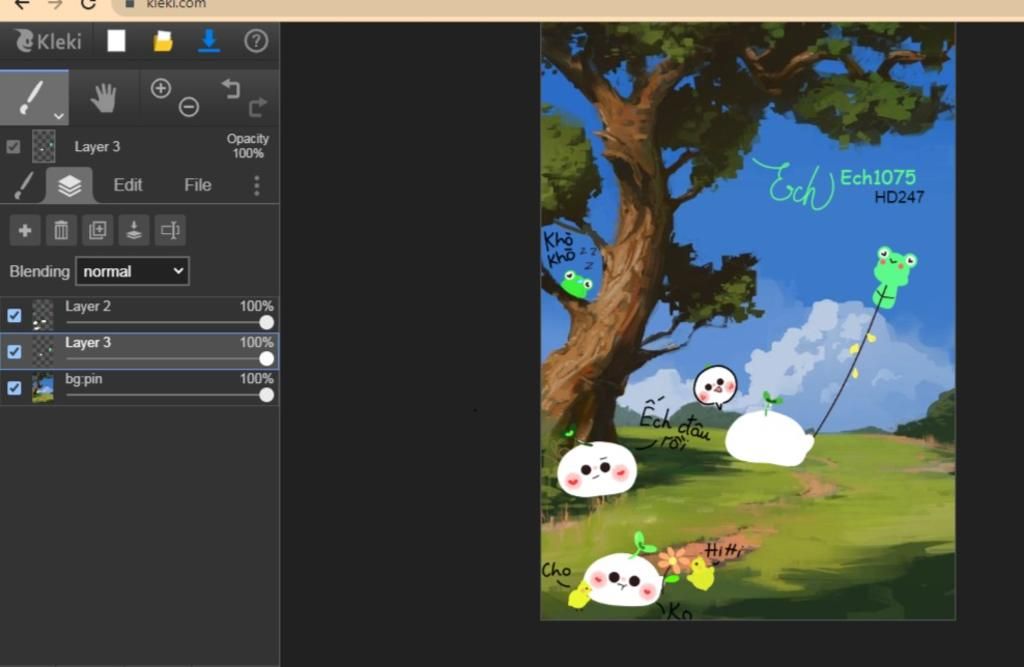The height and width of the screenshot is (667, 1024).
Task: Uncheck the bg:pin layer visibility
Action: 14,388
